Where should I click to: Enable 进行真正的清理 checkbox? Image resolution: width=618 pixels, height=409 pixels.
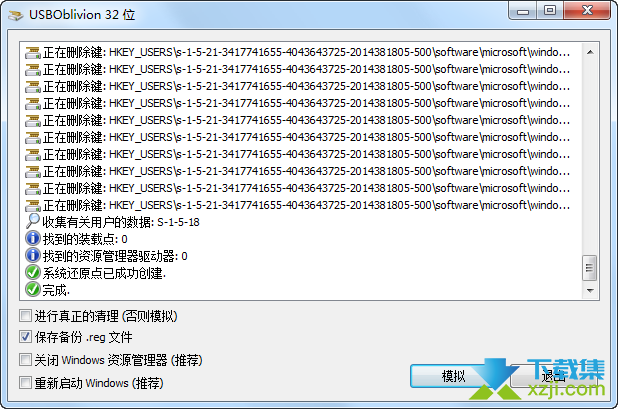coord(26,316)
